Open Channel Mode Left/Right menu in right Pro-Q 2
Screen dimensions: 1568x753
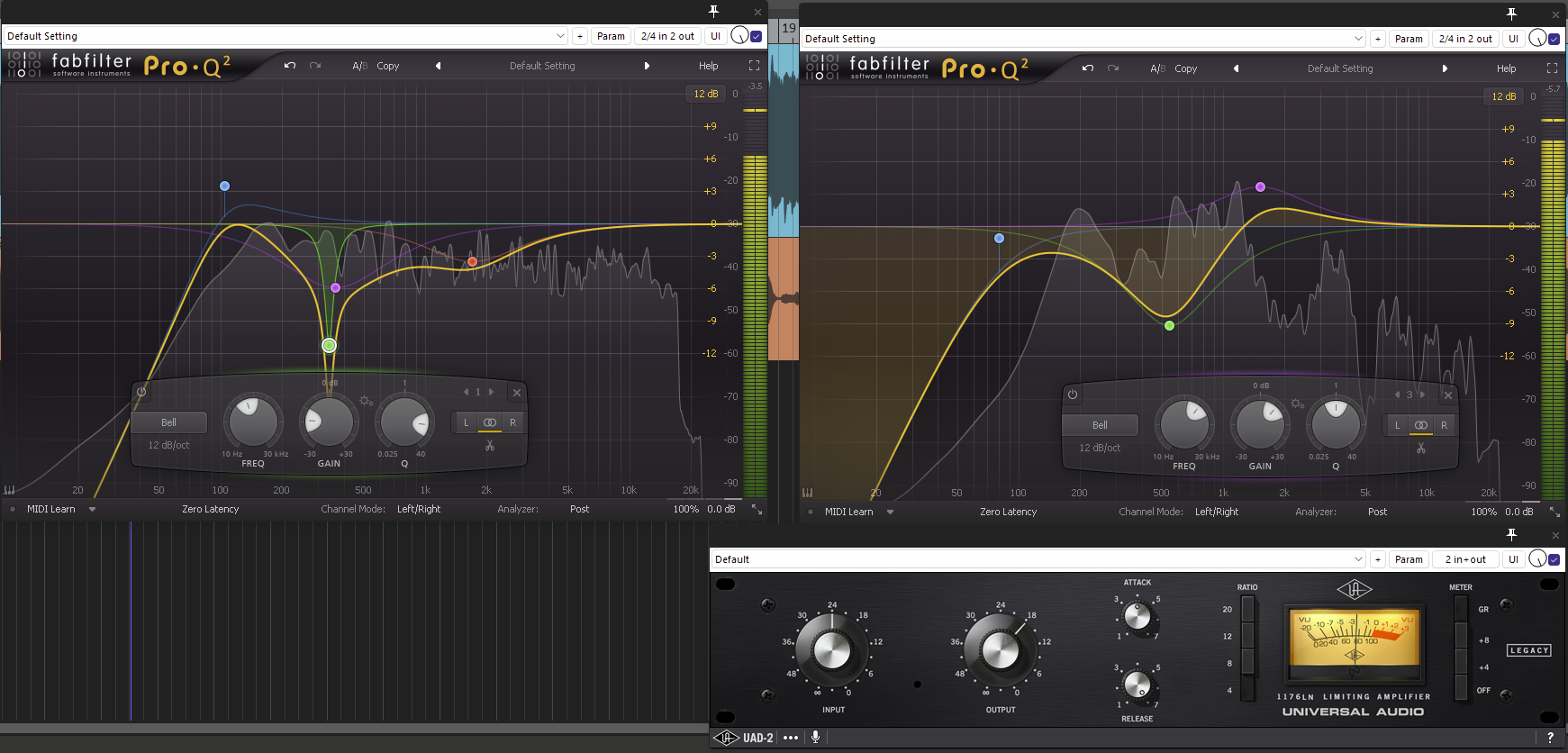(1216, 512)
